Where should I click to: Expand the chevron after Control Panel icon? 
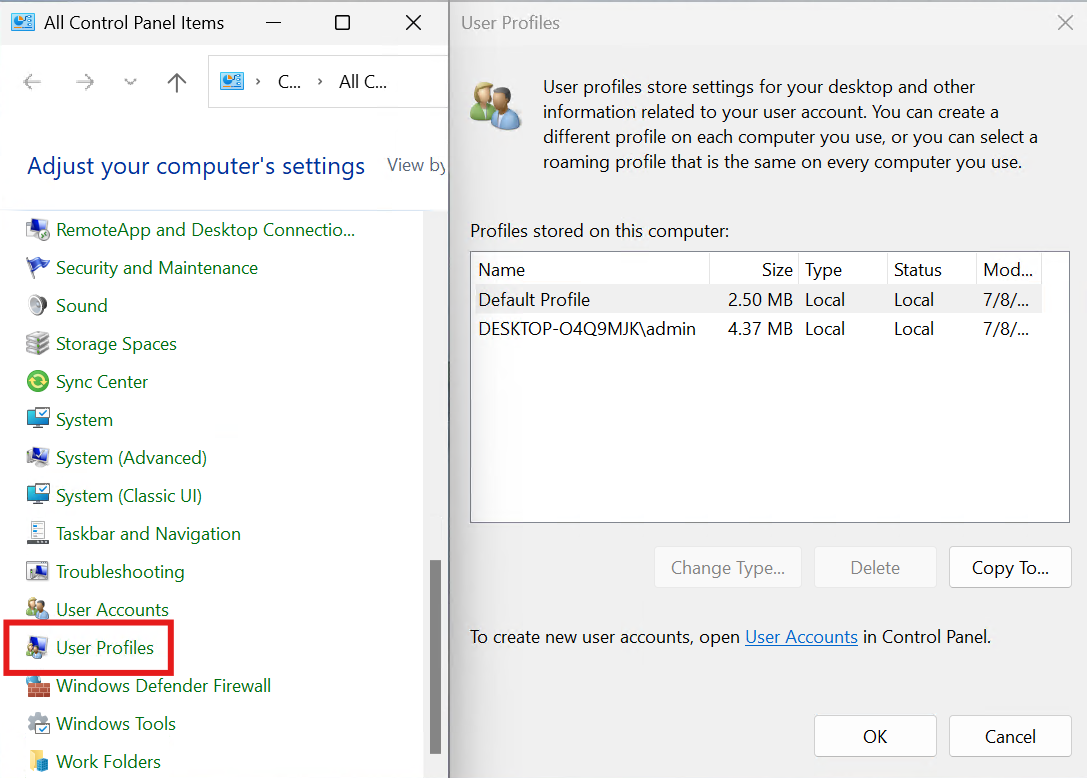[258, 82]
